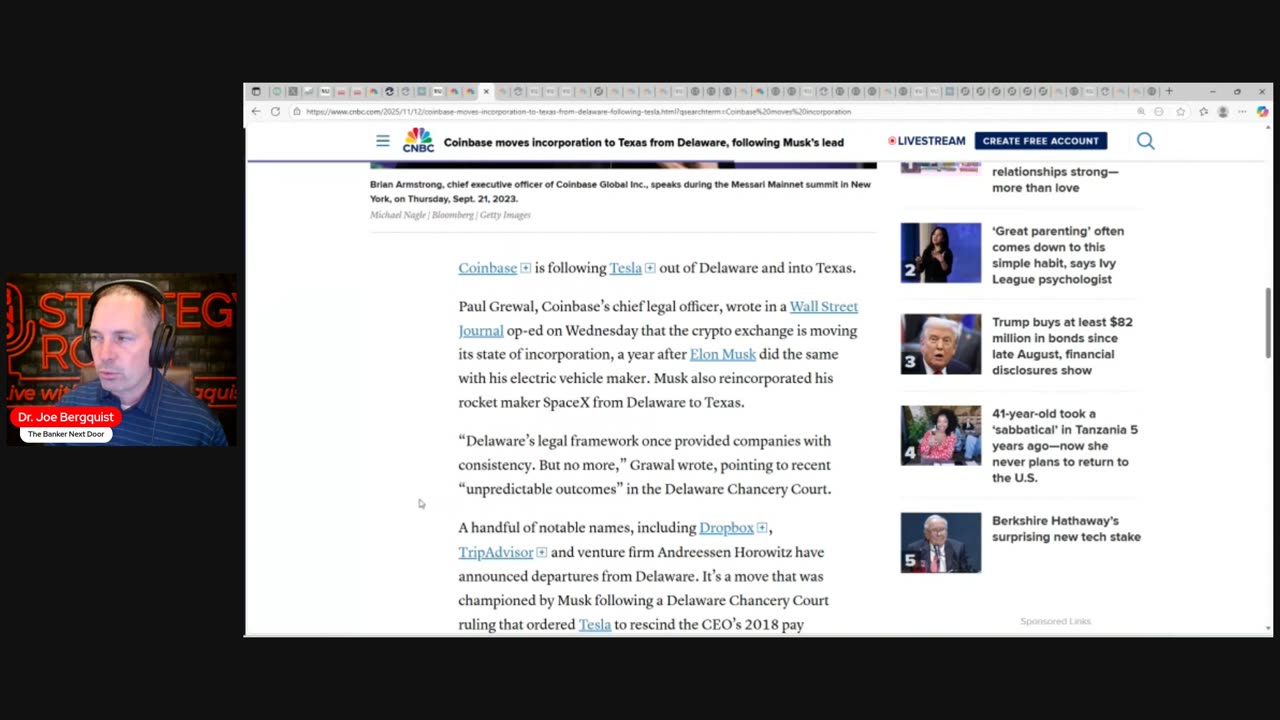Click the sticky header article title text

tap(644, 142)
